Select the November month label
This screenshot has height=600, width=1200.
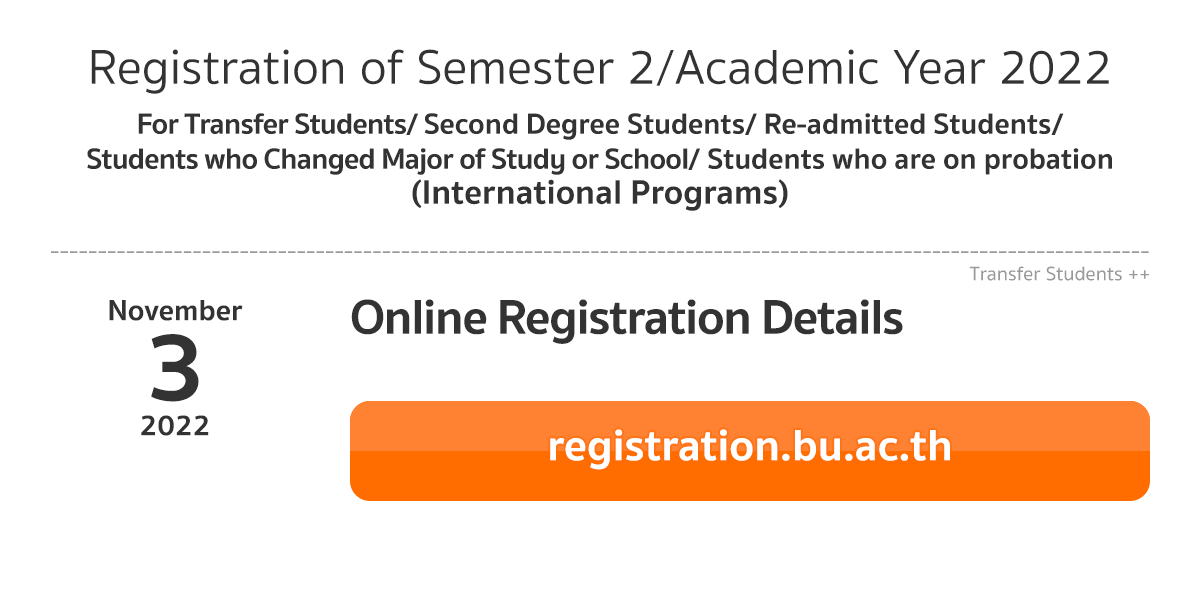(175, 311)
